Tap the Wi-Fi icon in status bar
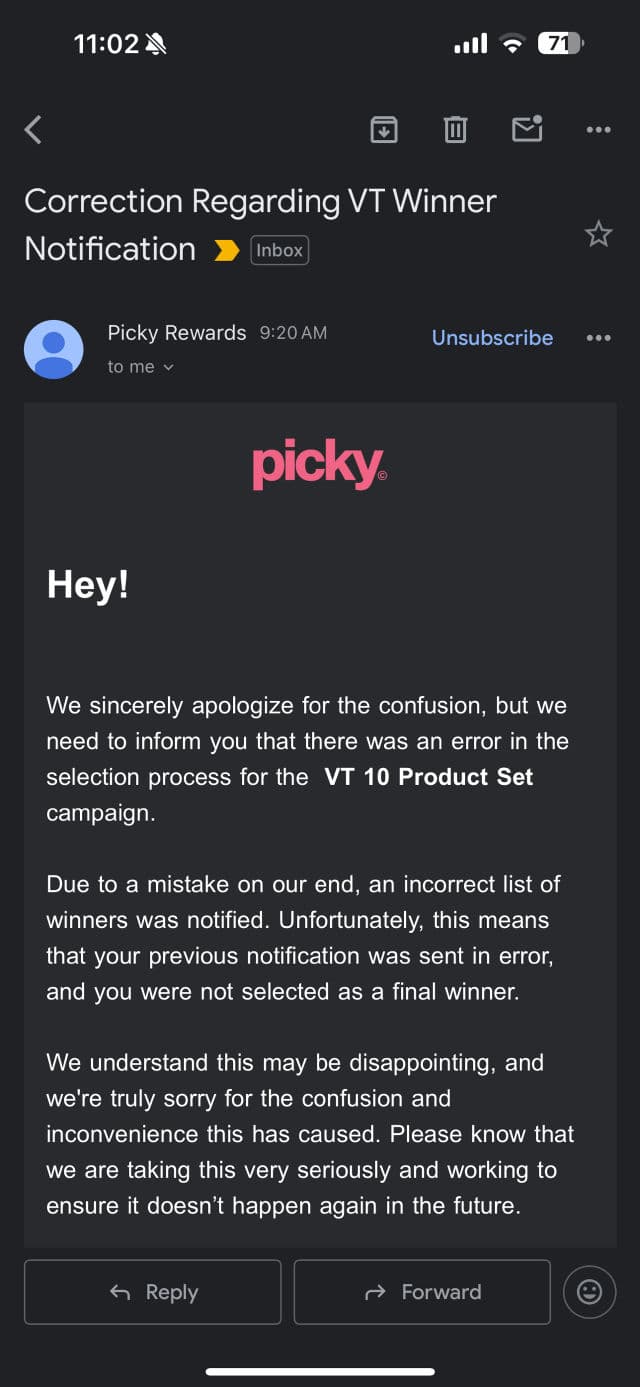The height and width of the screenshot is (1387, 640). (513, 43)
